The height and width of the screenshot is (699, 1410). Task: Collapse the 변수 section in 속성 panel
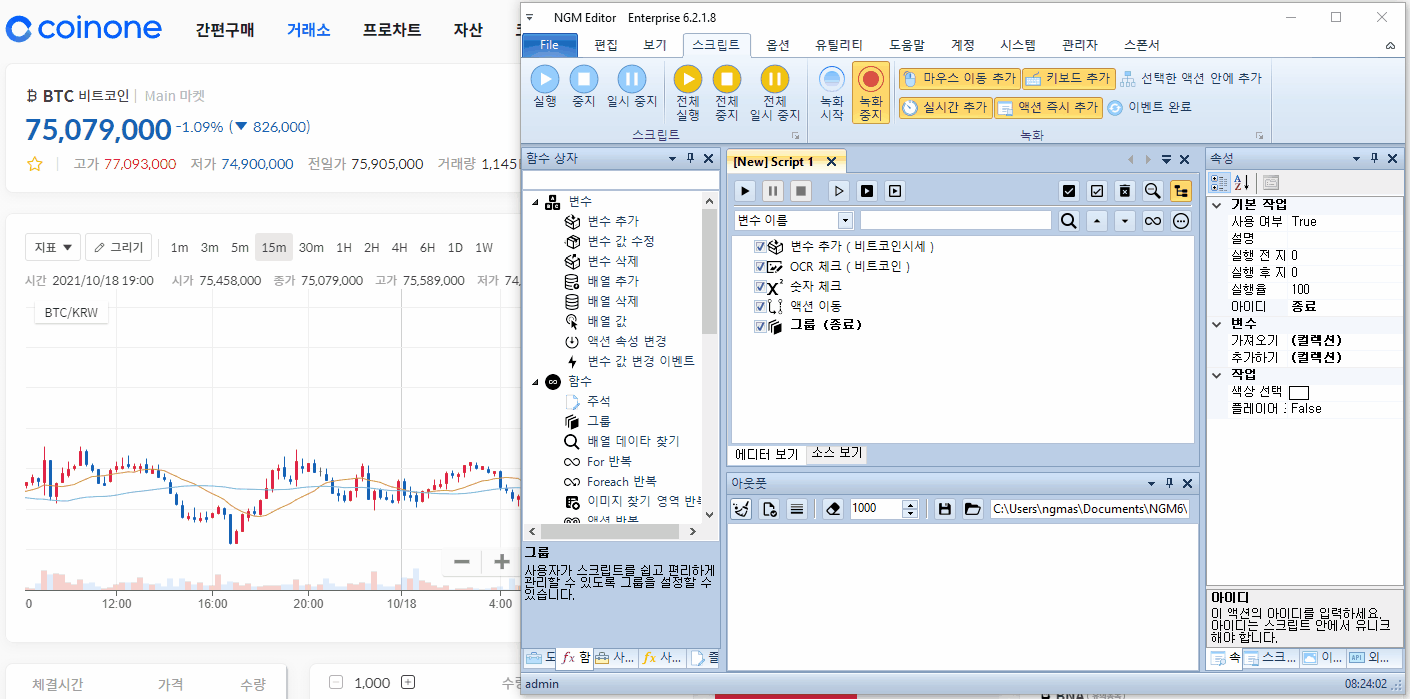coord(1217,324)
